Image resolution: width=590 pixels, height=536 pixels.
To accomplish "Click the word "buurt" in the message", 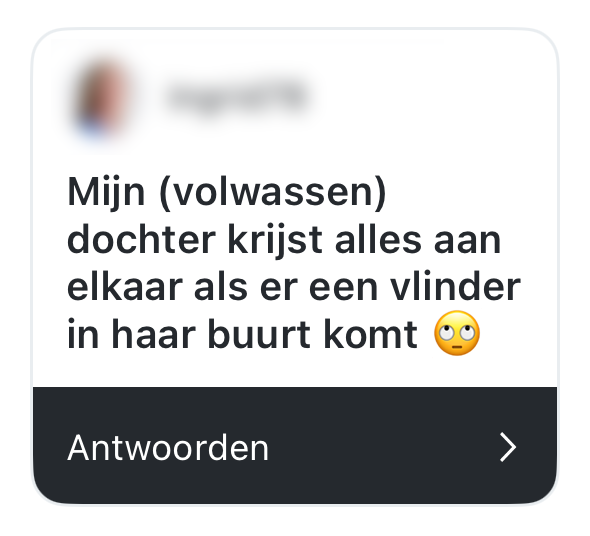I will (259, 334).
